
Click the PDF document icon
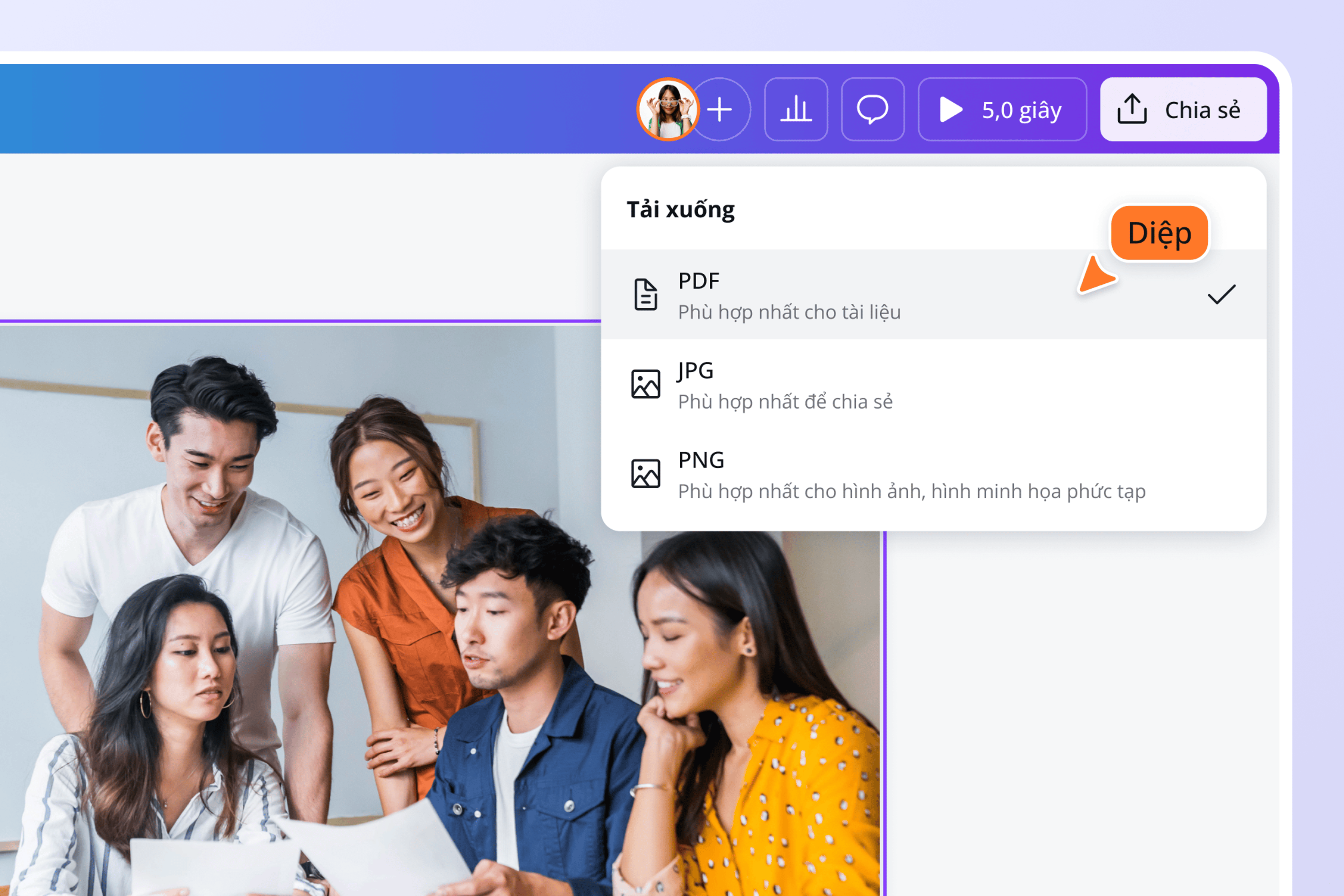(x=646, y=295)
